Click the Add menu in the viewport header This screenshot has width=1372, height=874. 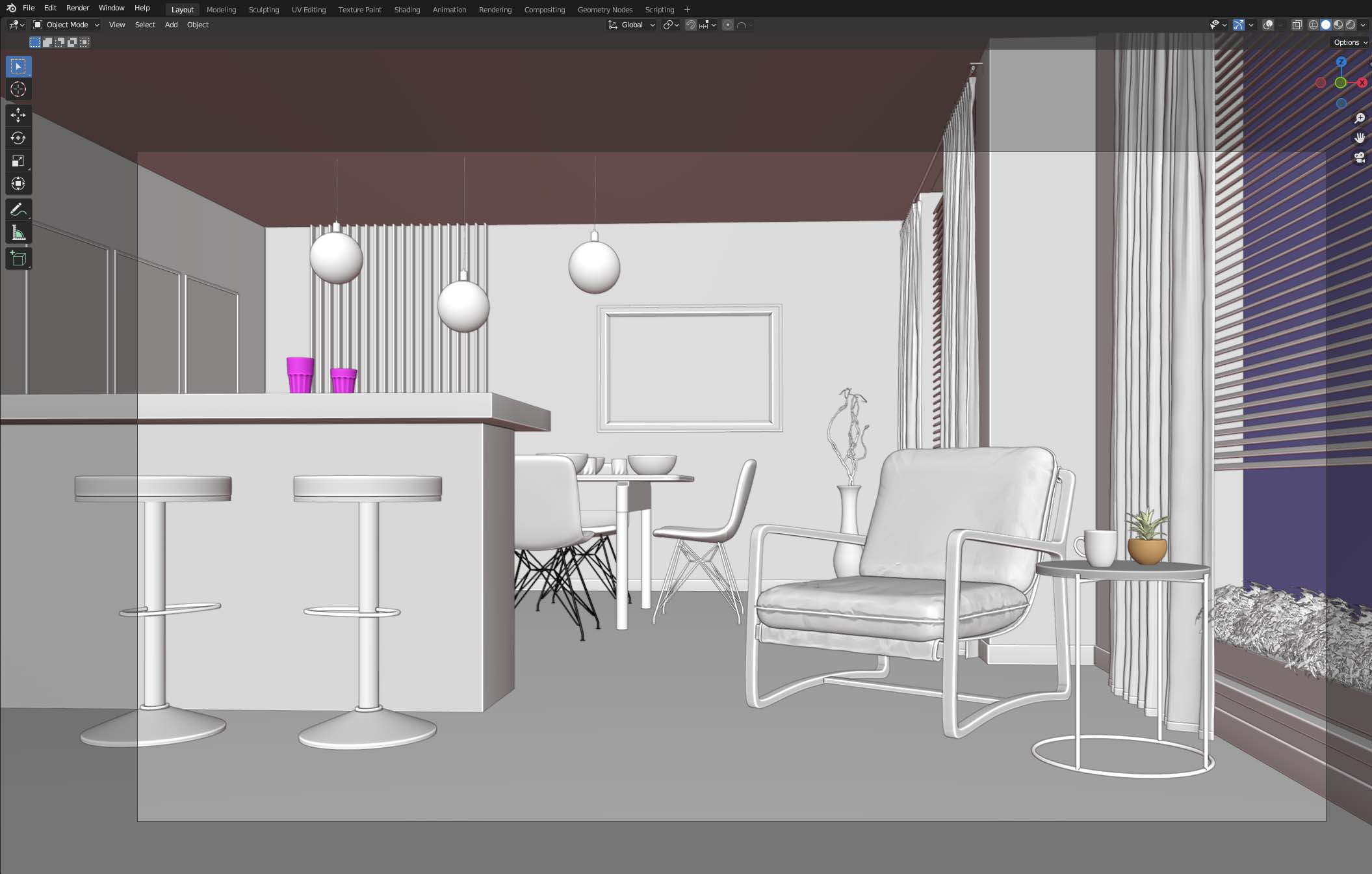click(171, 25)
